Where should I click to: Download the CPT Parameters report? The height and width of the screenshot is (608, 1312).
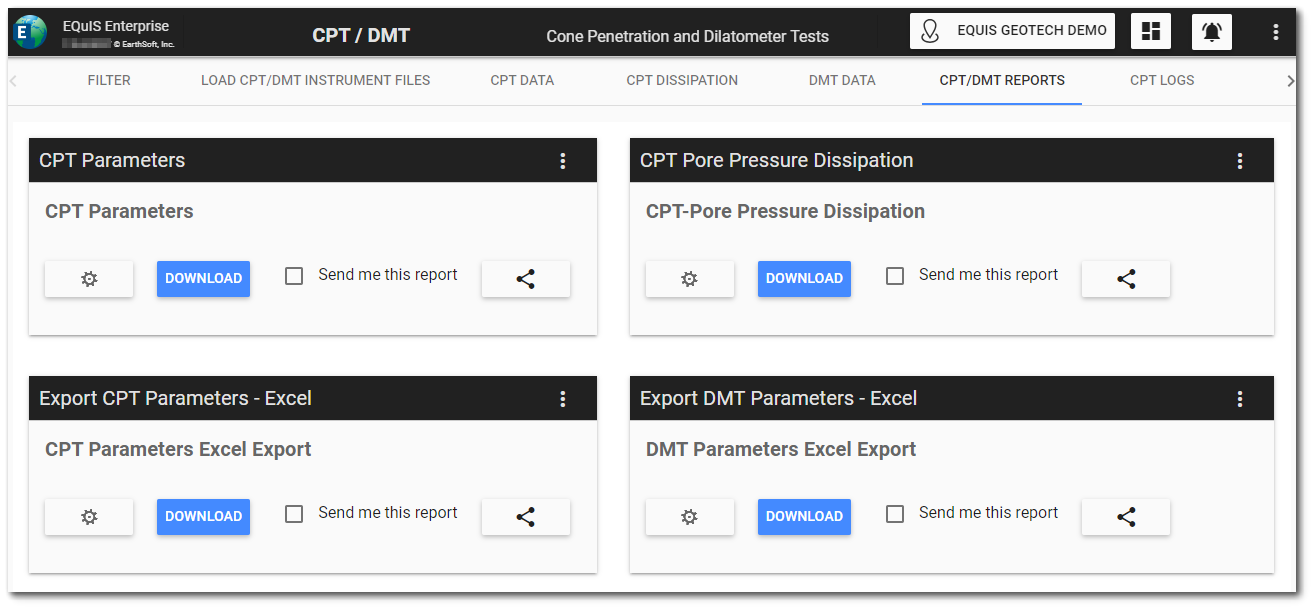(x=203, y=279)
